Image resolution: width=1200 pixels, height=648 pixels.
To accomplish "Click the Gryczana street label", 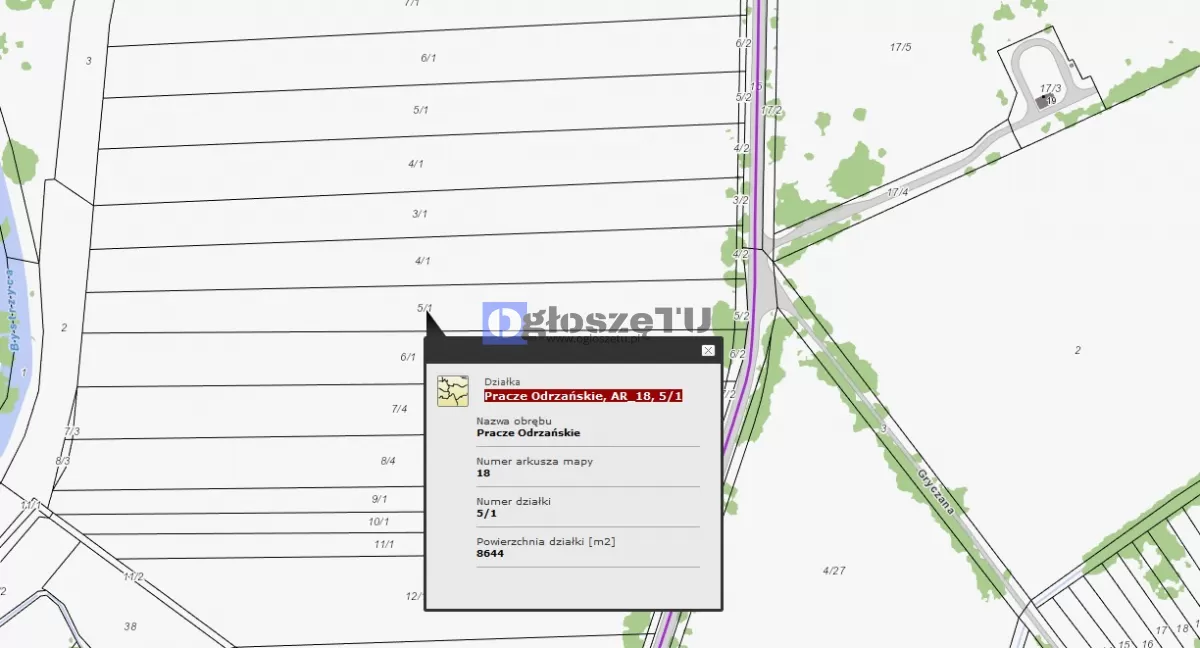I will (936, 486).
